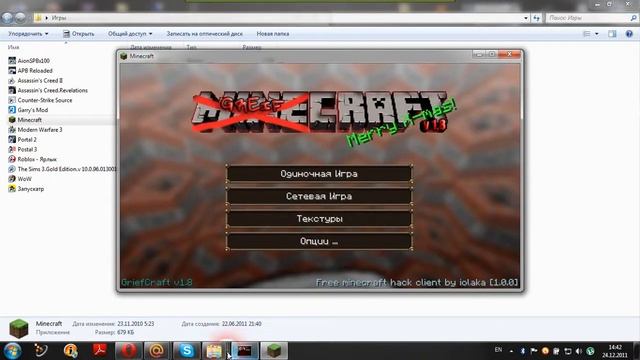Switch to the dark console taskbar window
This screenshot has width=640, height=360.
pos(244,351)
